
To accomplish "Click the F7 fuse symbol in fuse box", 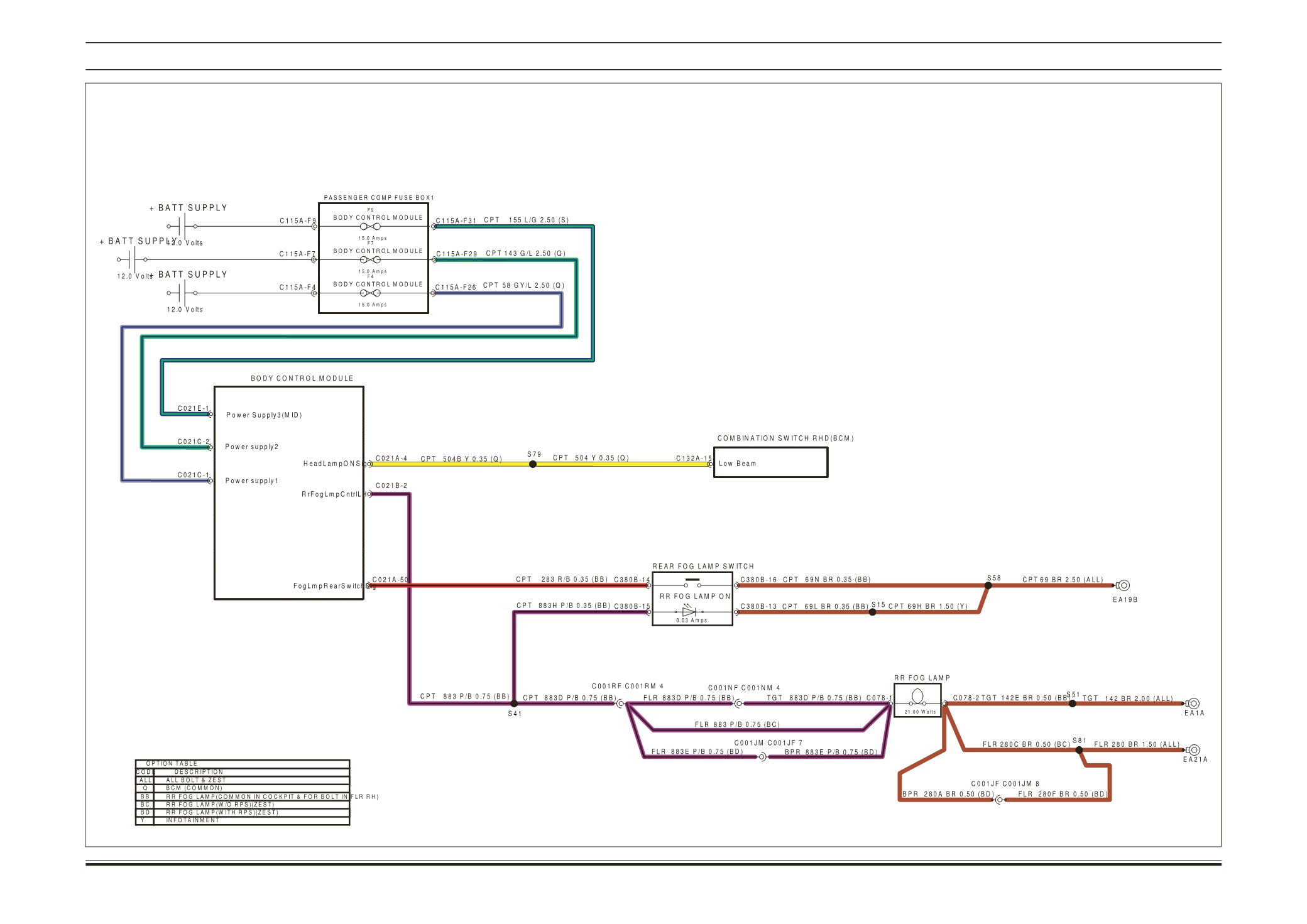I will coord(370,259).
